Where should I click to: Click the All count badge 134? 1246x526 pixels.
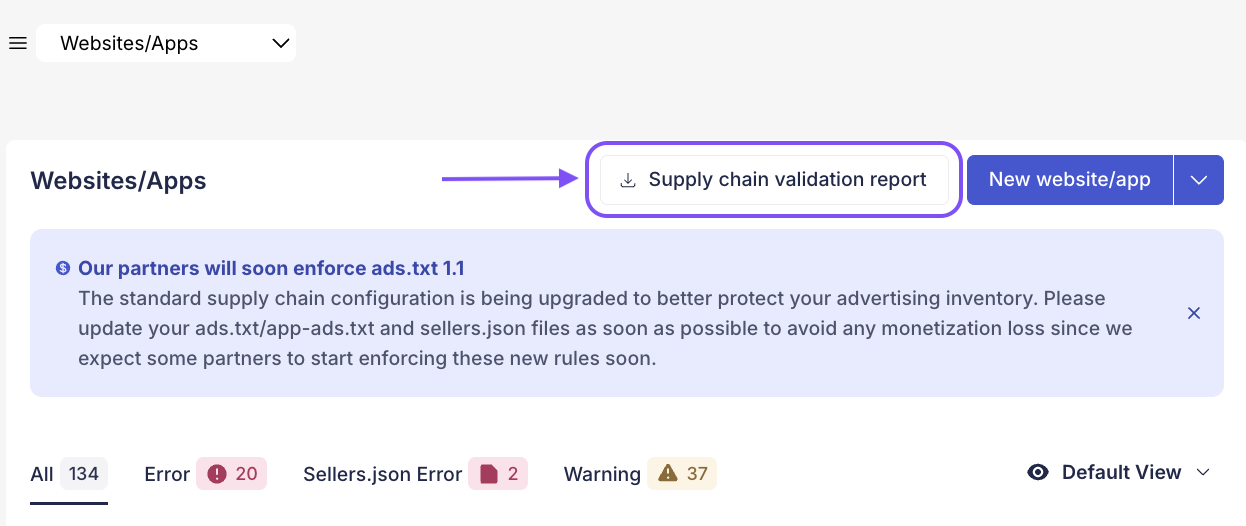[84, 474]
